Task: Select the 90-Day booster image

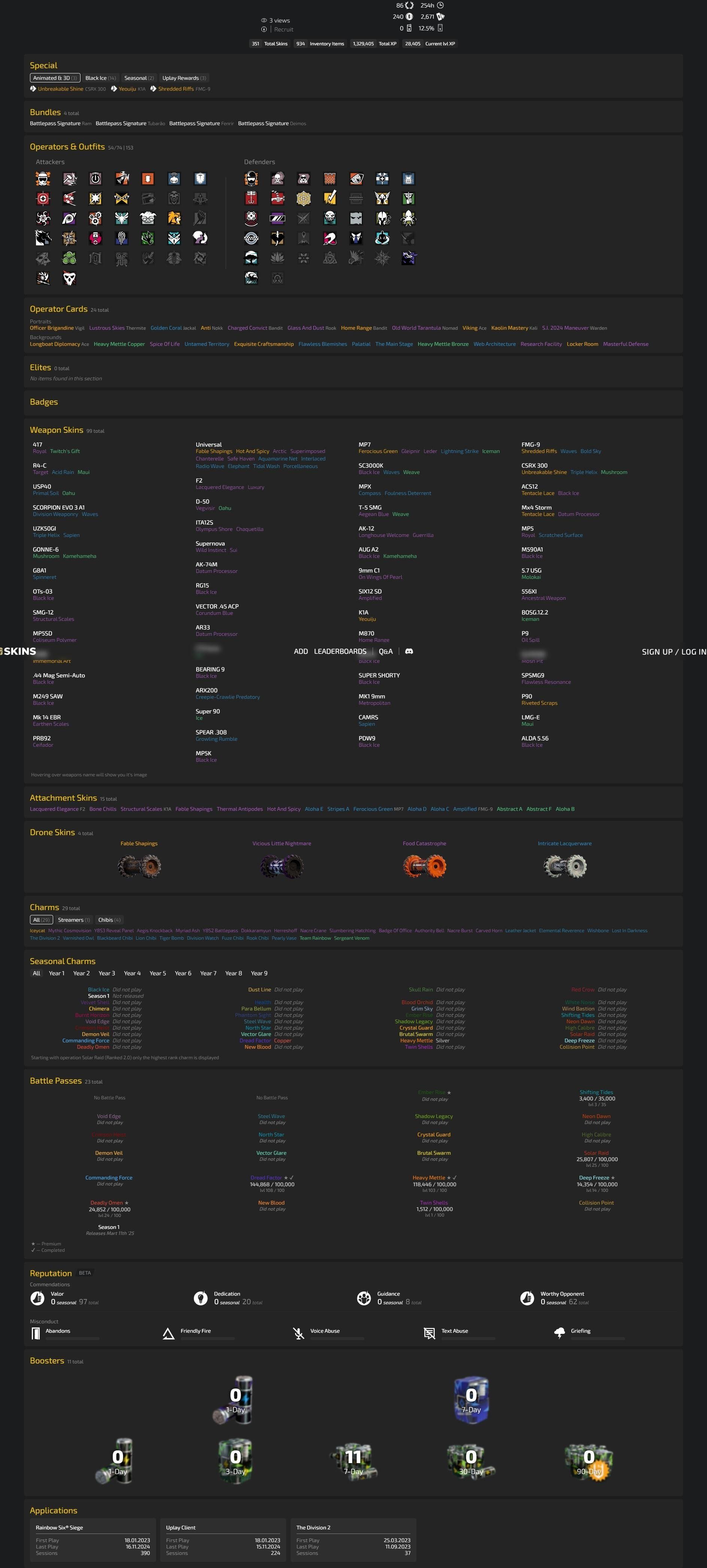Action: (588, 1462)
